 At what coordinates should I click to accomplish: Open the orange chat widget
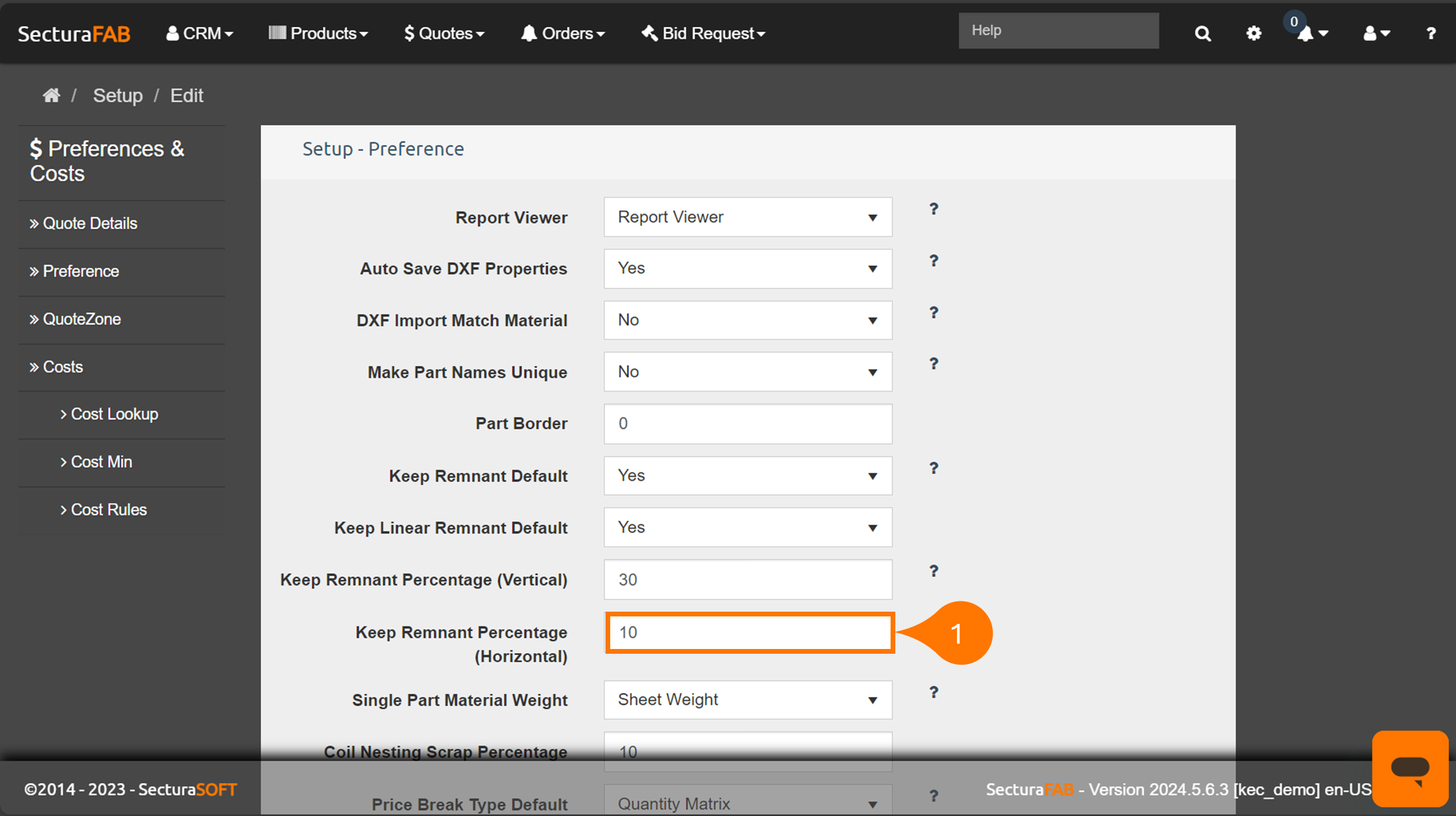pos(1410,768)
